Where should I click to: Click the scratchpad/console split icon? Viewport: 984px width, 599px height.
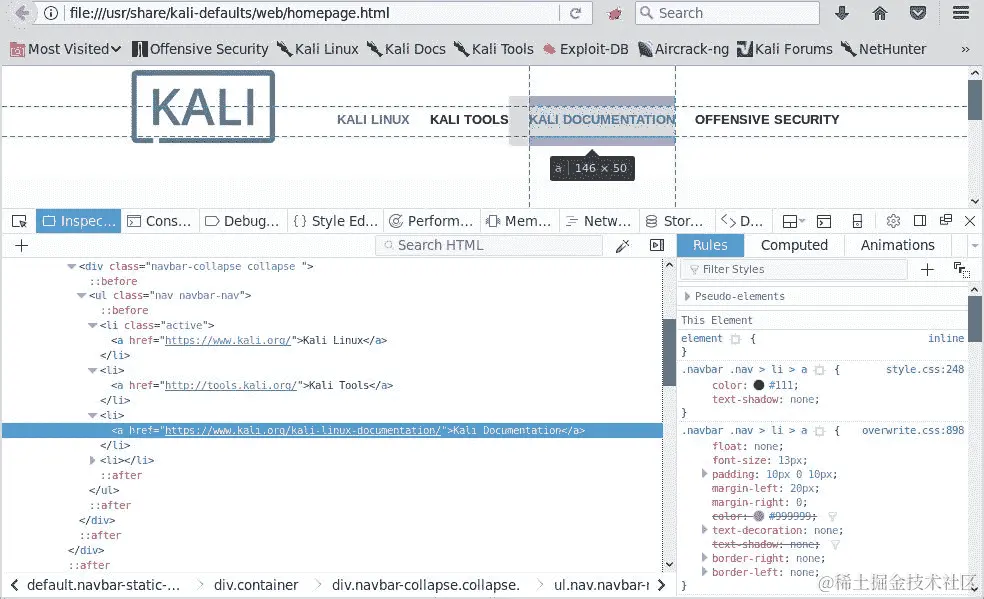(824, 221)
